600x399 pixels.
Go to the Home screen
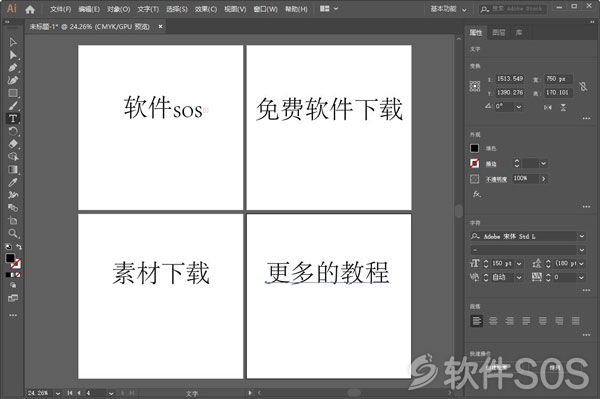(x=30, y=9)
